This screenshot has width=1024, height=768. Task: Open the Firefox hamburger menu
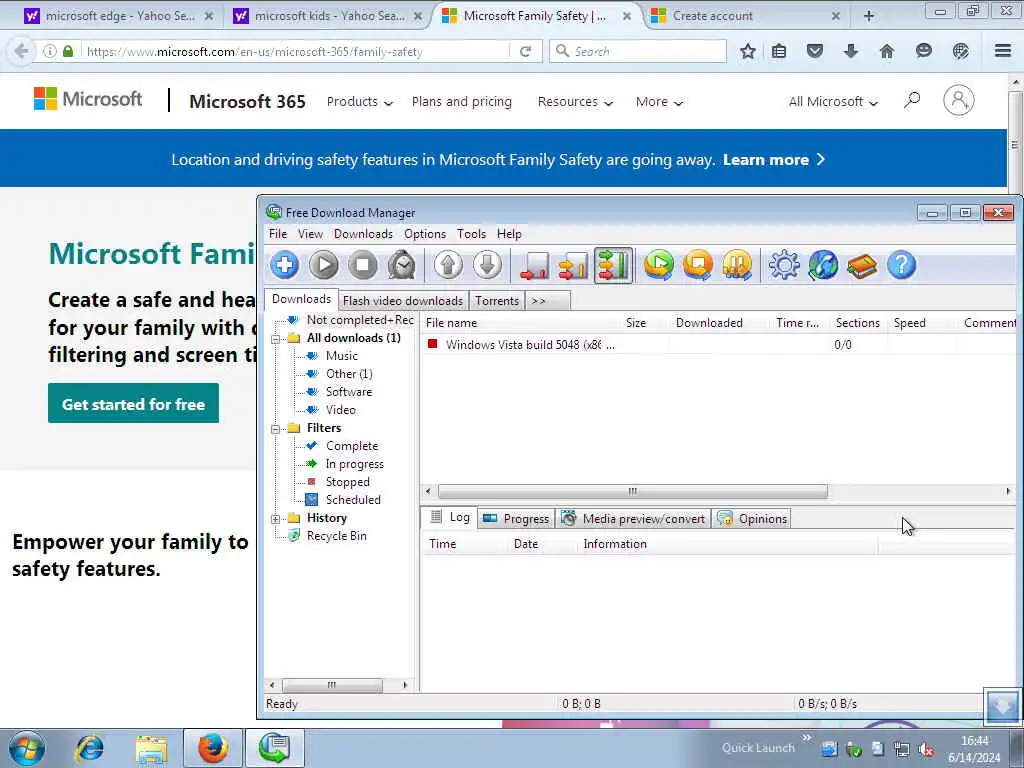pyautogui.click(x=1003, y=51)
